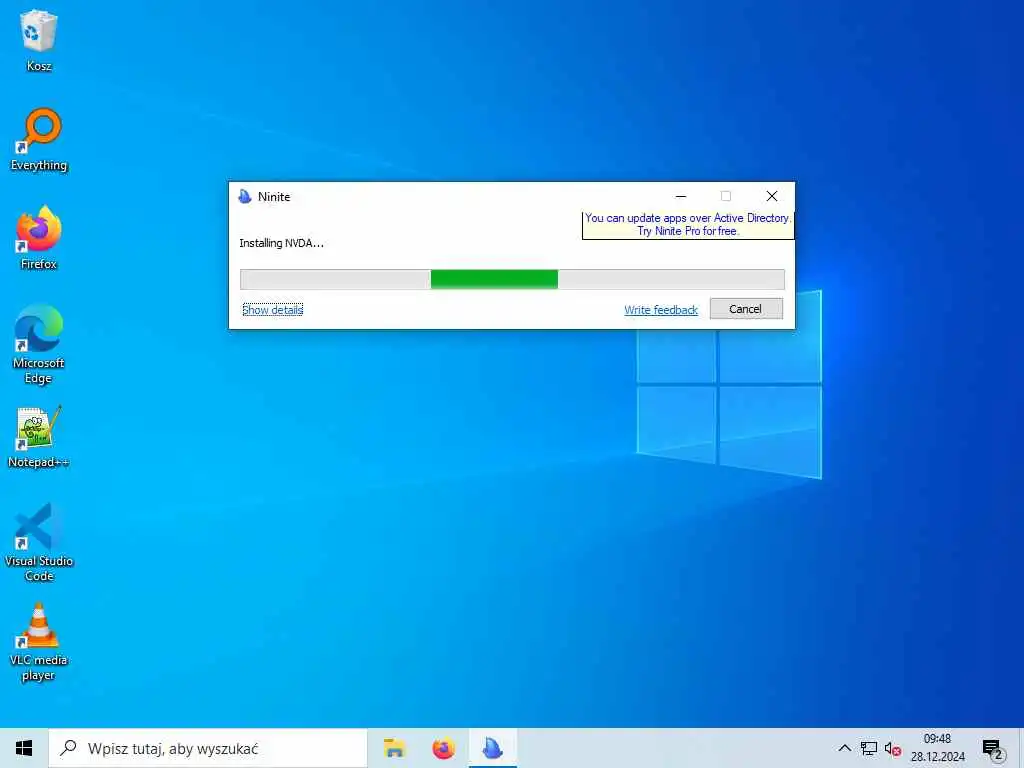
Task: Click the green installation progress bar
Action: click(x=512, y=279)
